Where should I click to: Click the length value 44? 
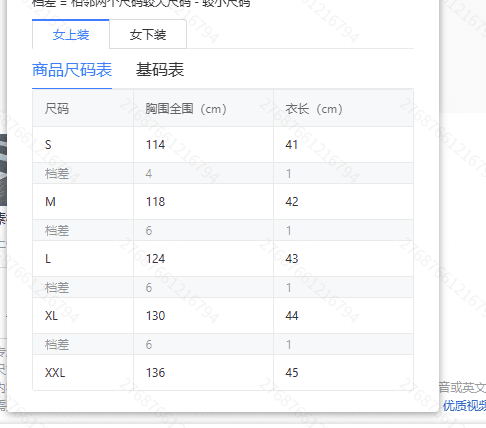click(x=292, y=316)
